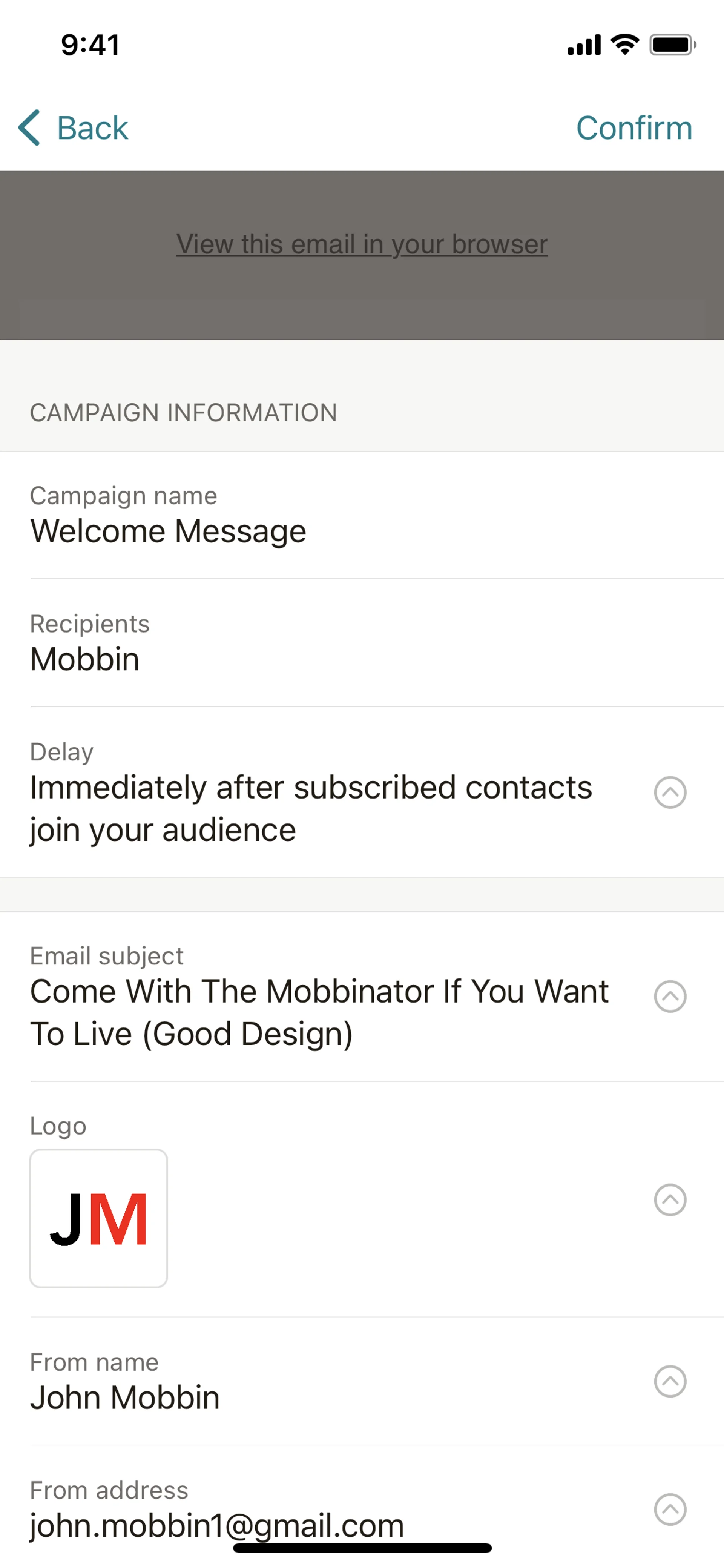Open the Recipients Mobbin row
Viewport: 724px width, 1568px height.
(85, 659)
